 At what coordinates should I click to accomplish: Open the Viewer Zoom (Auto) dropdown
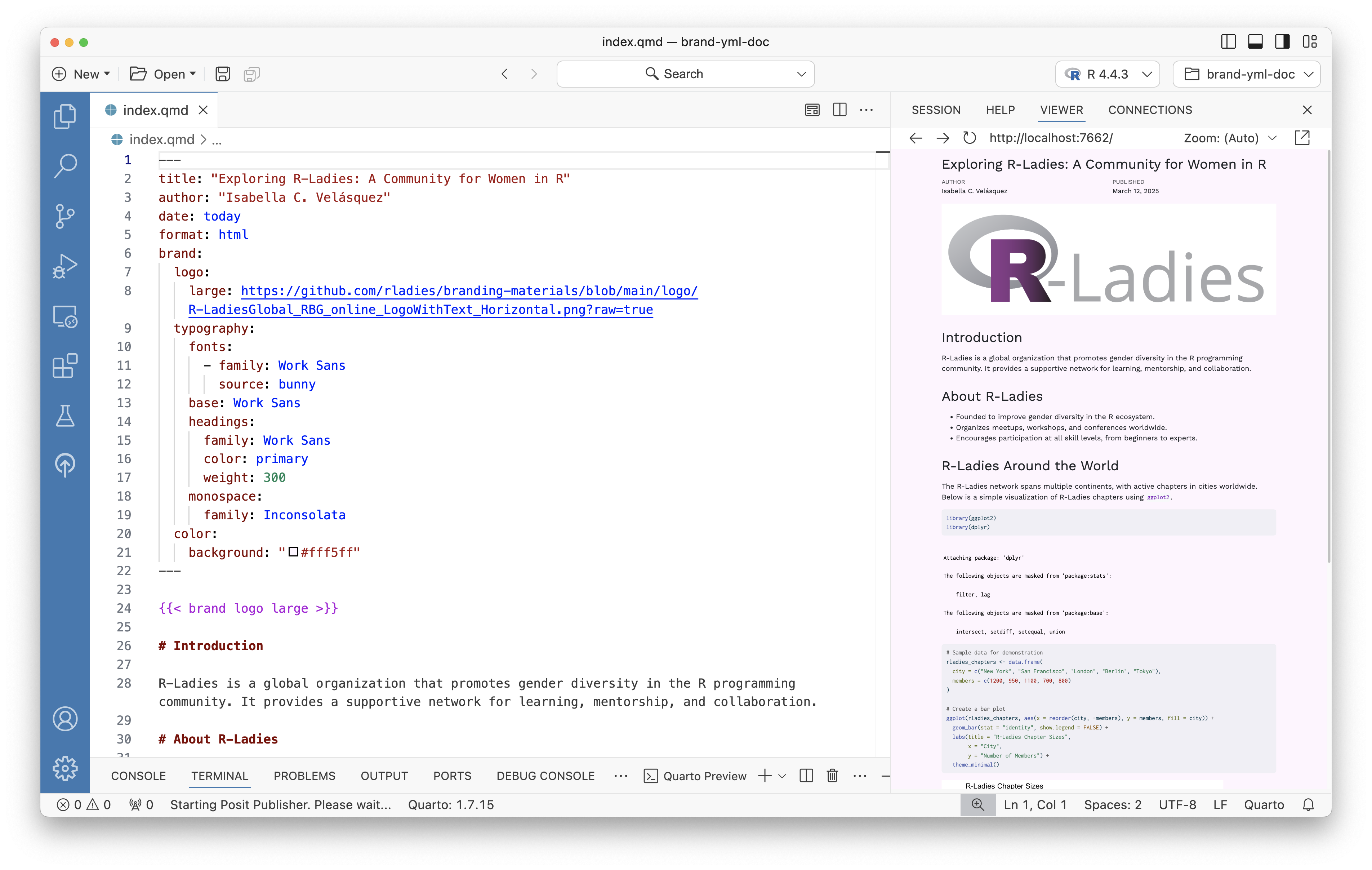point(1230,138)
